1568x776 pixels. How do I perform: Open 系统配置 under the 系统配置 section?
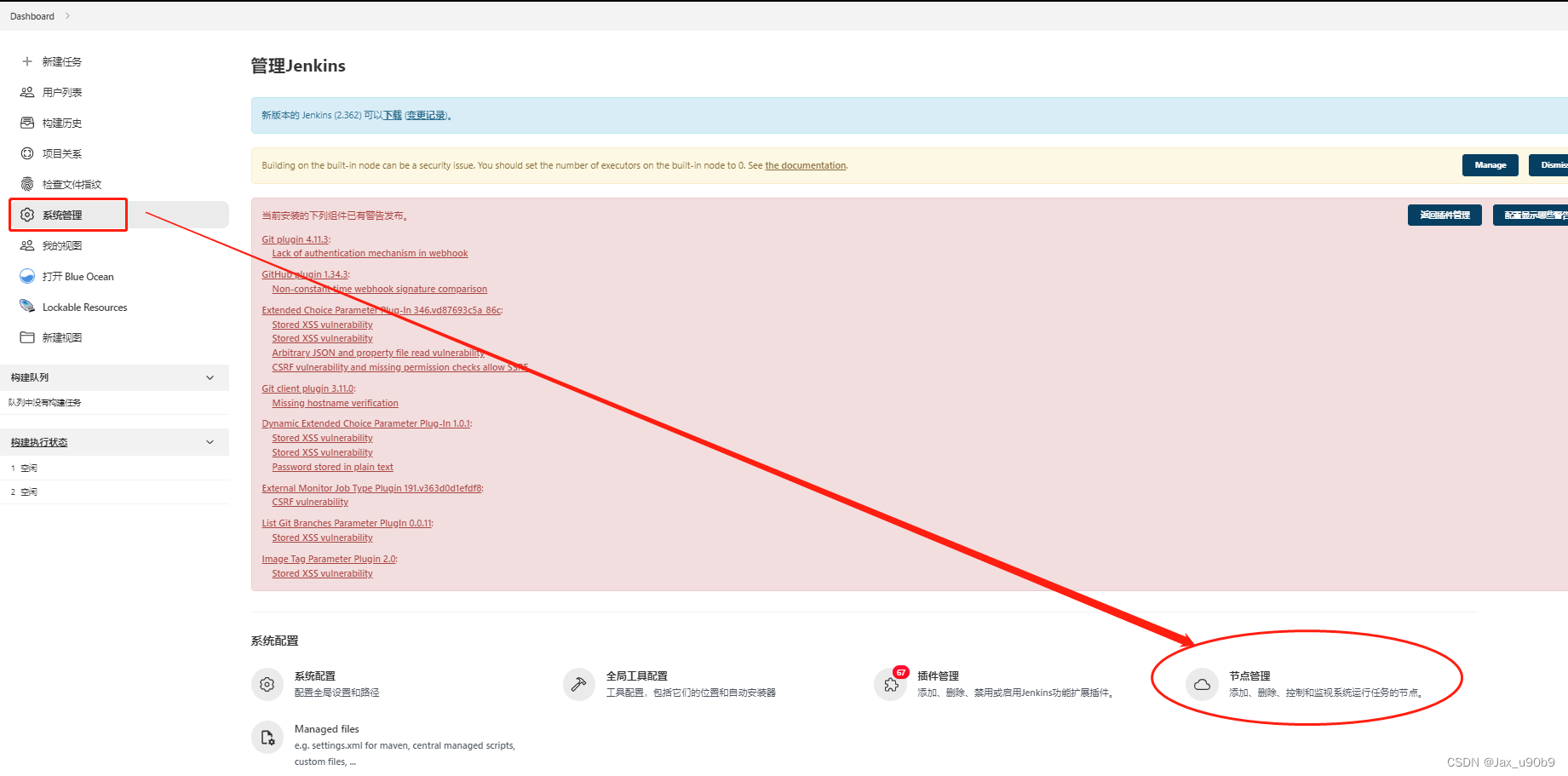pos(315,675)
